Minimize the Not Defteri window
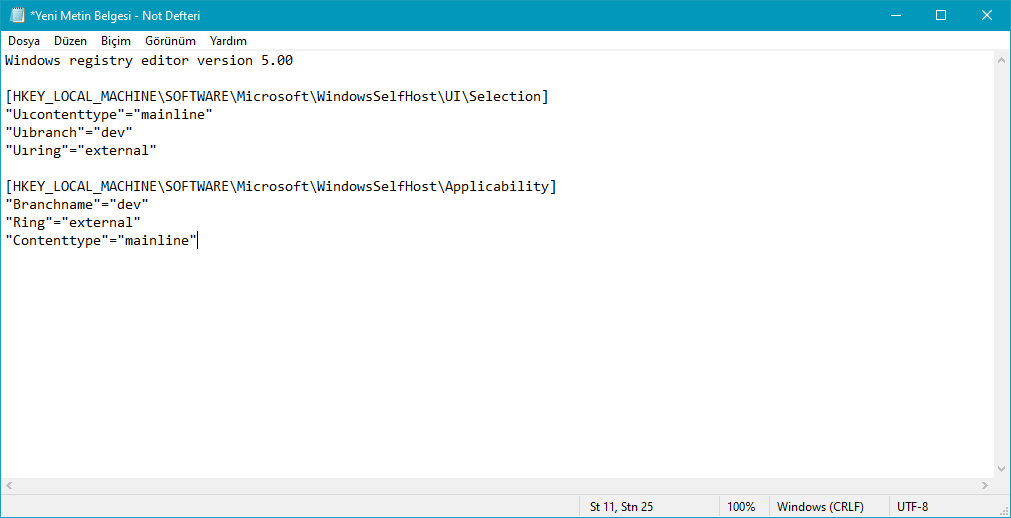 pyautogui.click(x=895, y=15)
